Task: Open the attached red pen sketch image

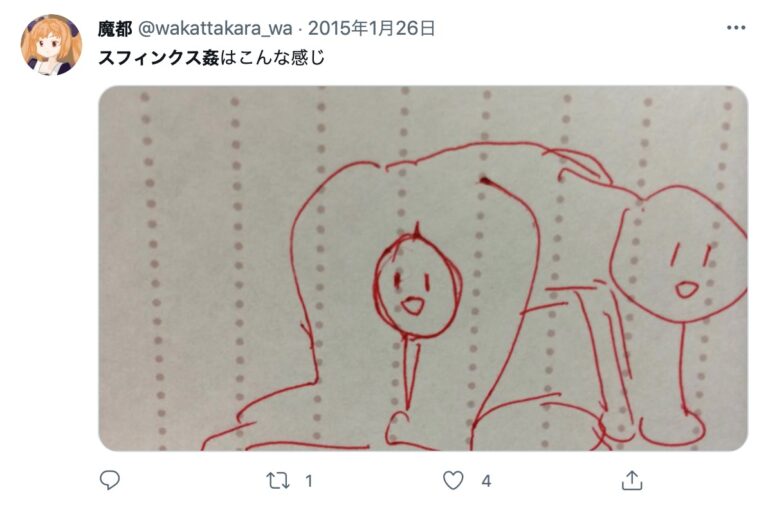Action: tap(423, 268)
